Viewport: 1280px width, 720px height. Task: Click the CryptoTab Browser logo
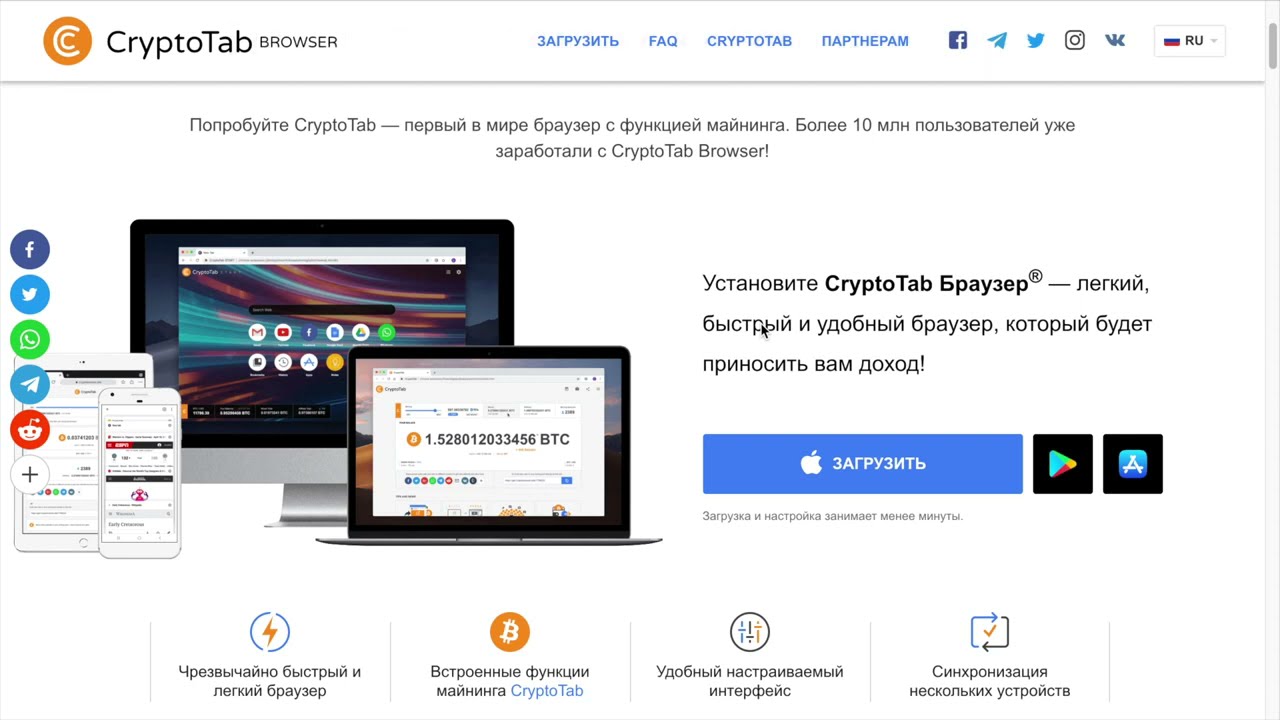190,41
